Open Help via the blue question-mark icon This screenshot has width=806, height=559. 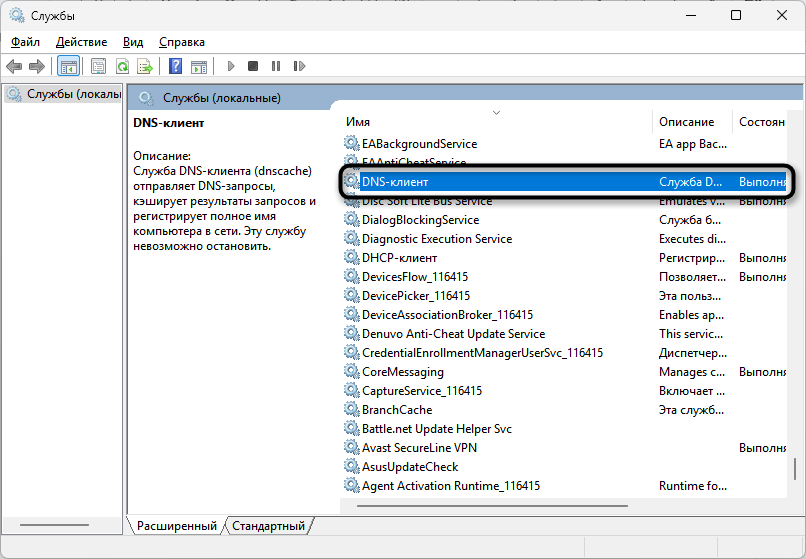click(x=175, y=66)
